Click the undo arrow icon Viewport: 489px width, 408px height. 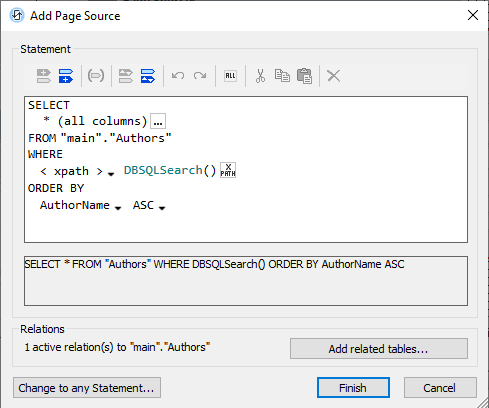pyautogui.click(x=178, y=76)
